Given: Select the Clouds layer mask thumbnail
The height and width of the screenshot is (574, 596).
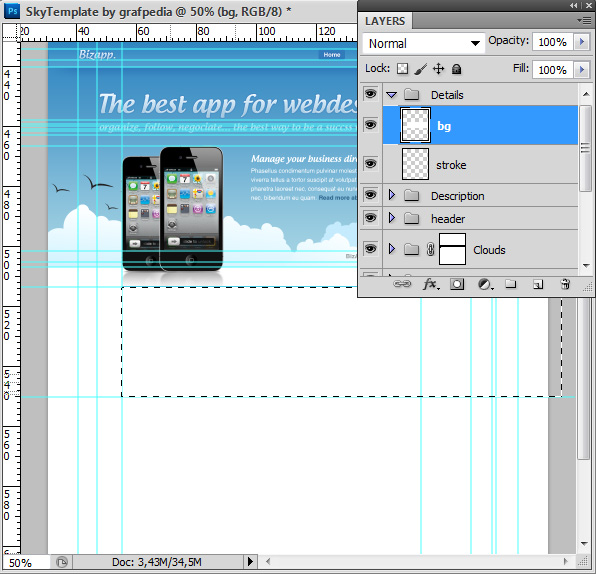Looking at the screenshot, I should (452, 249).
